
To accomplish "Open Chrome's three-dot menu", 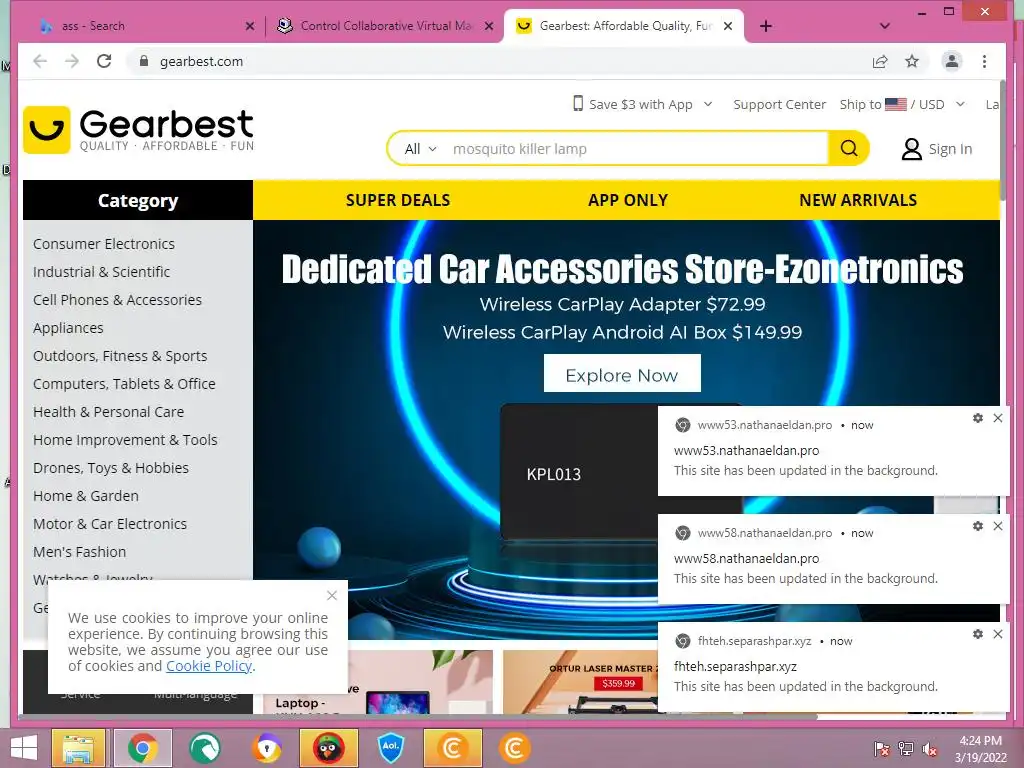I will (984, 61).
